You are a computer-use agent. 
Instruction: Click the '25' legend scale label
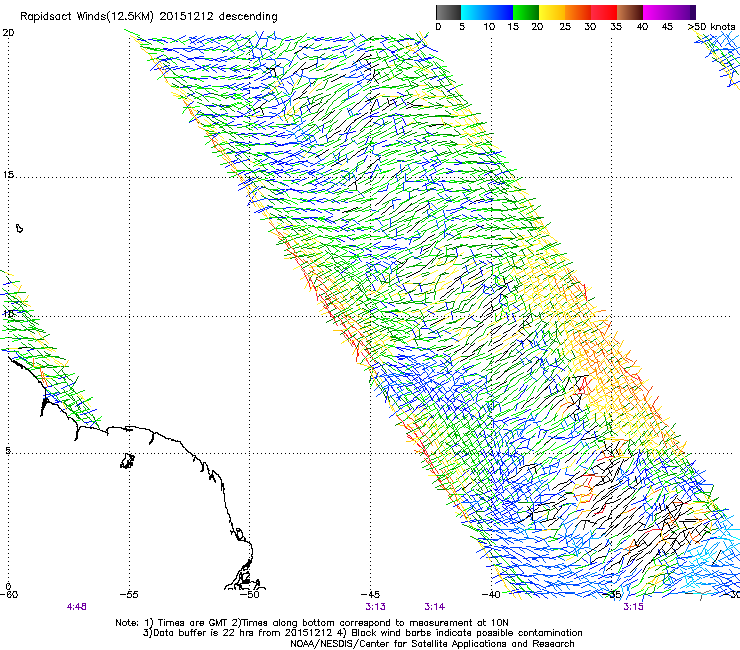click(x=565, y=27)
